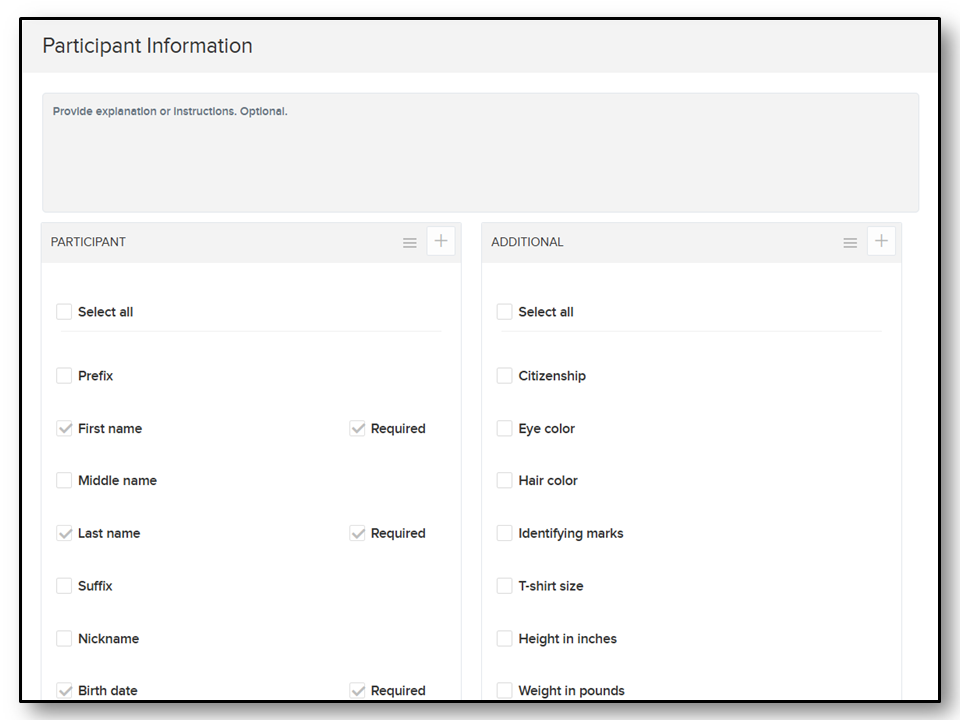
Task: Toggle the First name checkbox
Action: point(64,428)
